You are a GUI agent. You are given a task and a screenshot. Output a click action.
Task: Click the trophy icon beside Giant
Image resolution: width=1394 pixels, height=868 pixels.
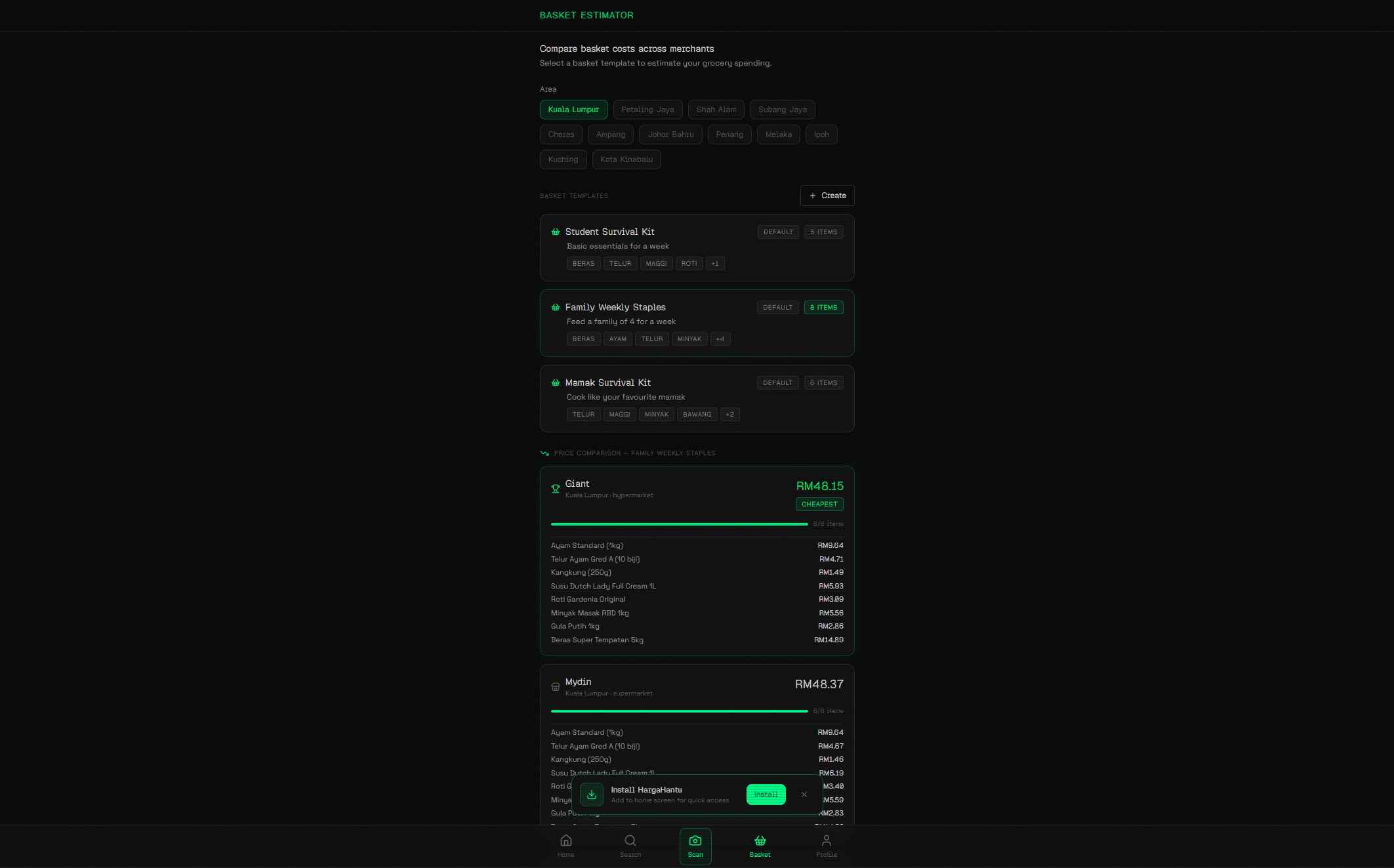556,489
